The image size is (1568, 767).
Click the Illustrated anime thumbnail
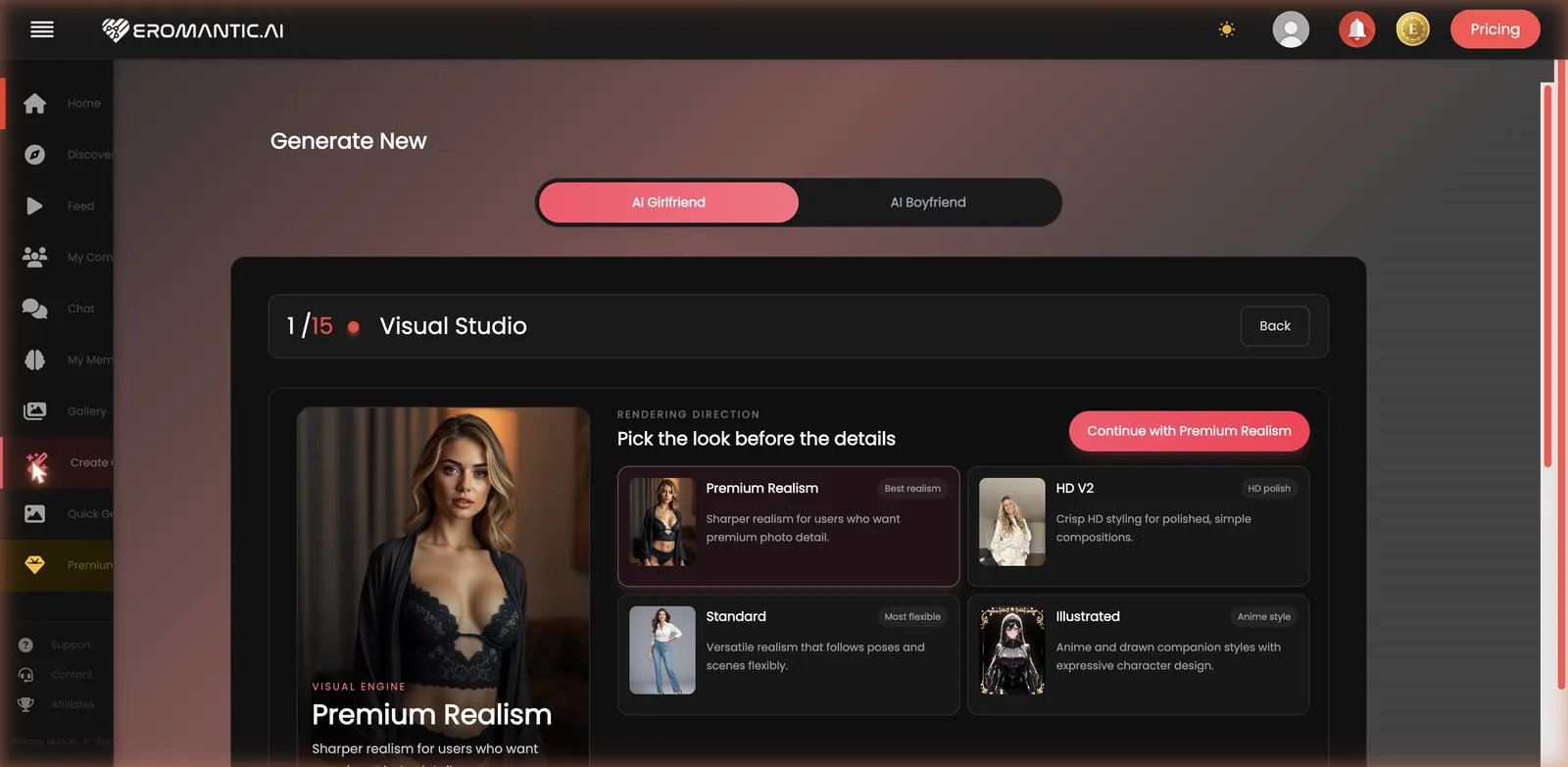[1012, 650]
